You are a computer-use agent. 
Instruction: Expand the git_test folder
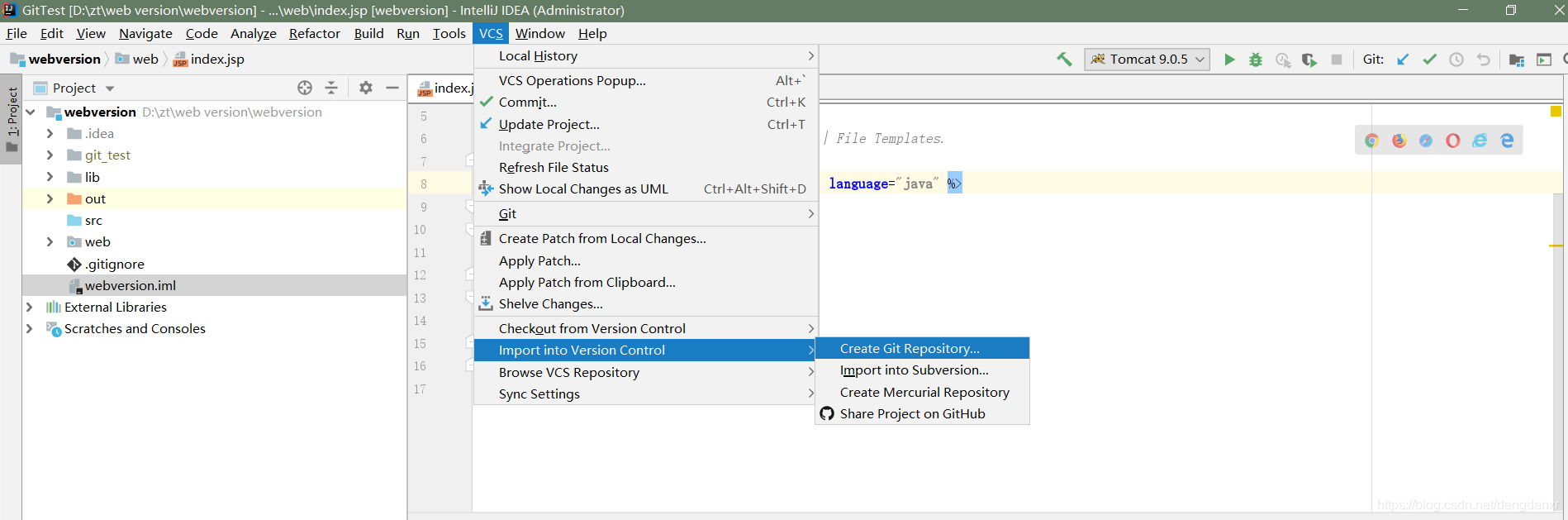50,155
